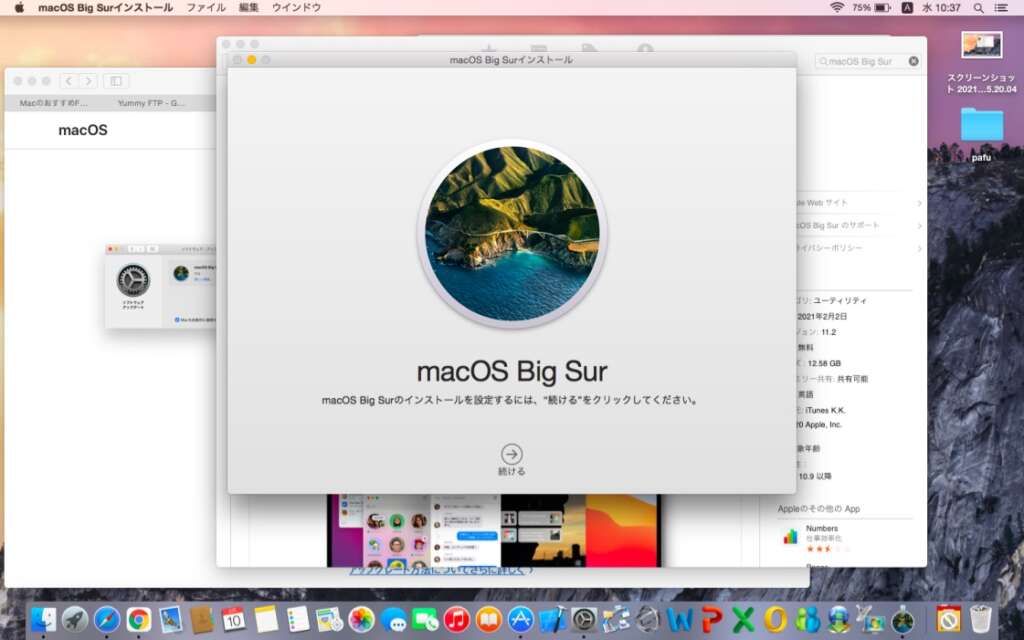This screenshot has height=640, width=1024.
Task: Switch to Macのおすすめ tab in Safari
Action: (x=54, y=103)
